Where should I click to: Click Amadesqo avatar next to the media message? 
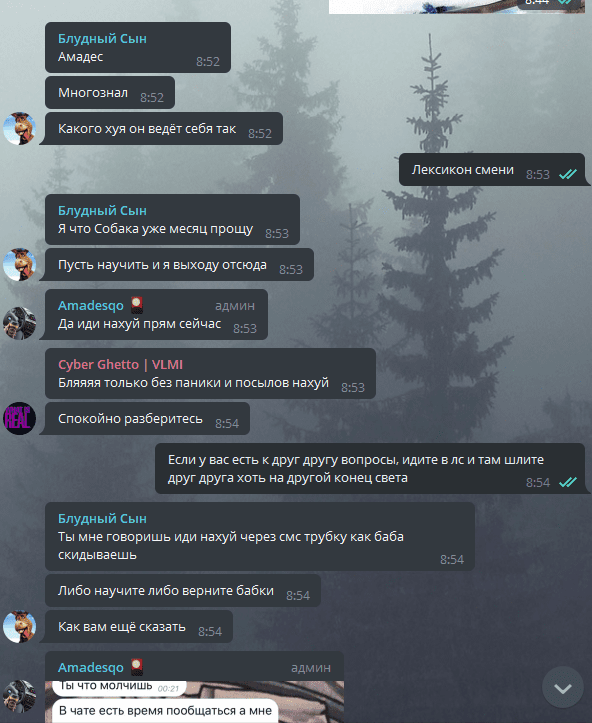point(19,696)
